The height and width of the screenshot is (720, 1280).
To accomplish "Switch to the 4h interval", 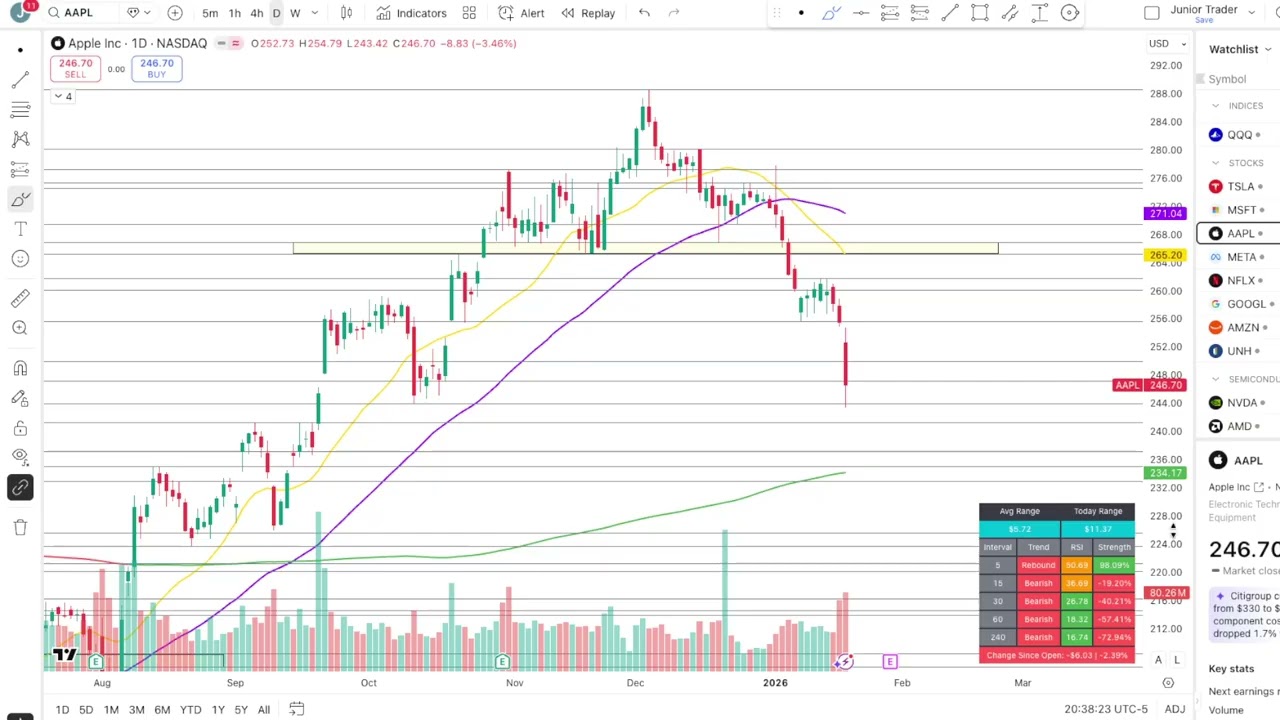I will [257, 13].
